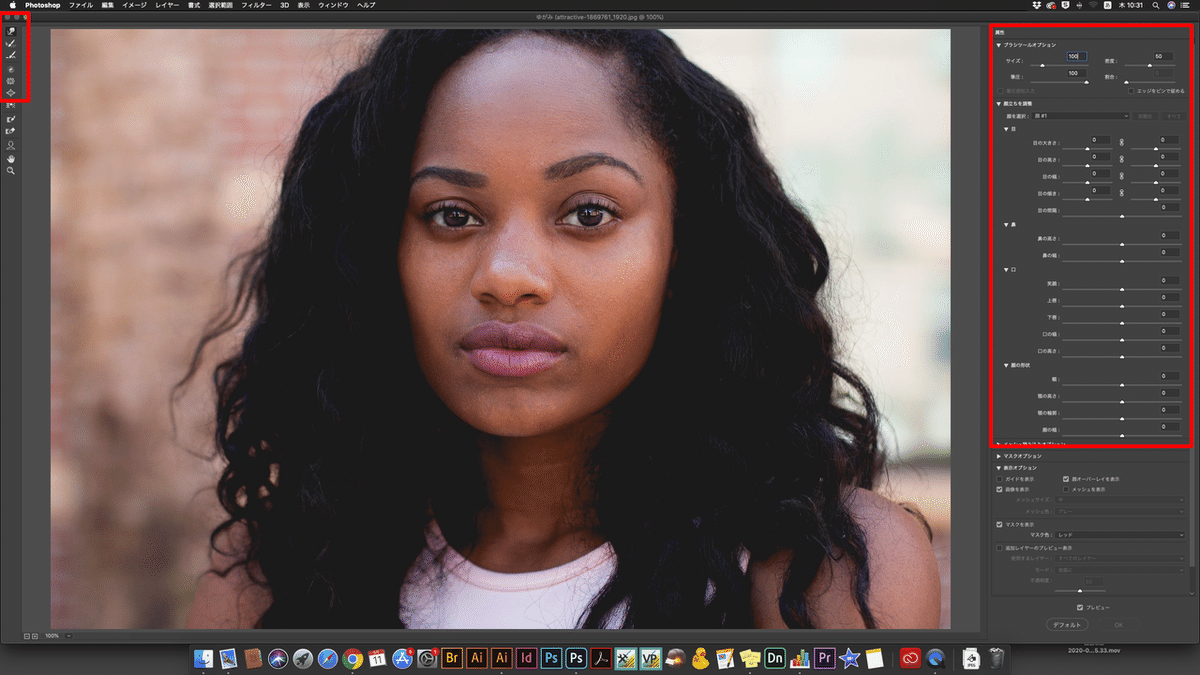This screenshot has height=675, width=1200.
Task: Select the Thaw Mask tool
Action: [11, 131]
